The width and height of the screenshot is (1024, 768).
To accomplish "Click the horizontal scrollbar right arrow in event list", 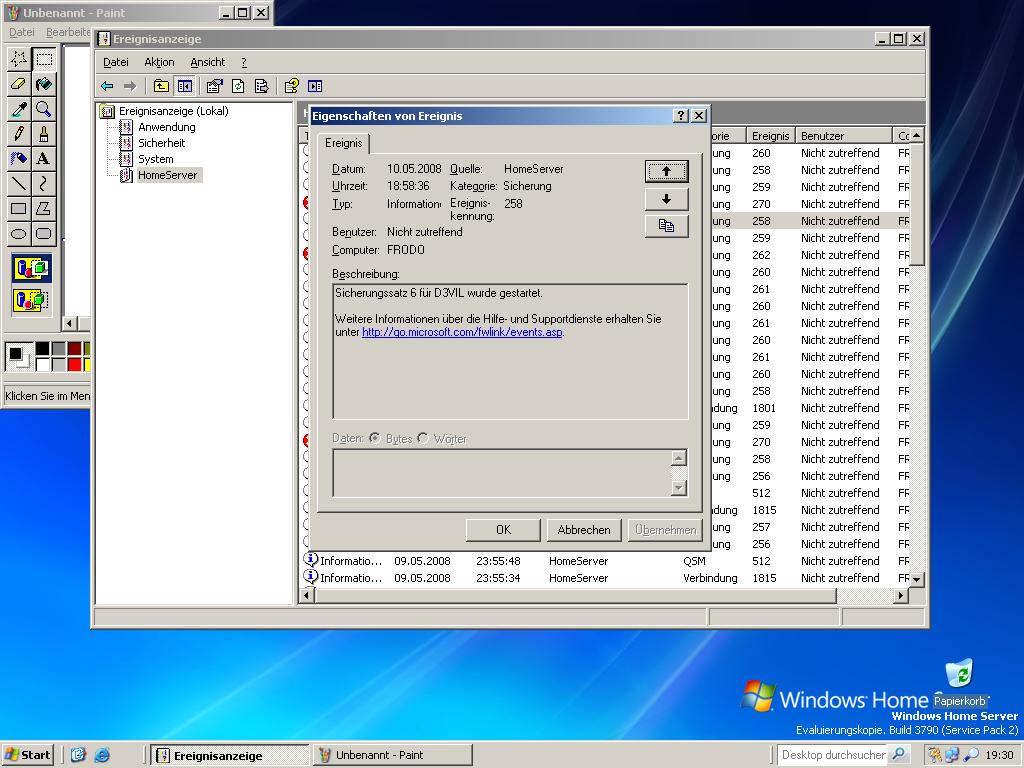I will click(x=901, y=595).
